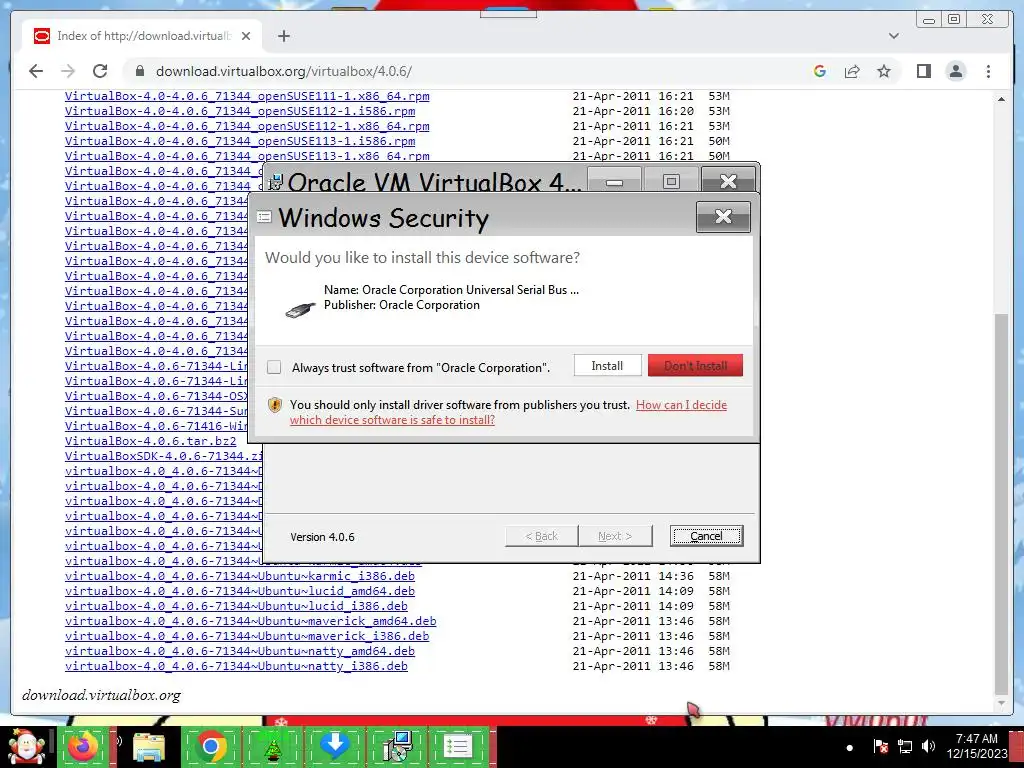The width and height of the screenshot is (1024, 768).
Task: Download VirtualBox-4.0.6.tar.bz2
Action: click(x=150, y=441)
